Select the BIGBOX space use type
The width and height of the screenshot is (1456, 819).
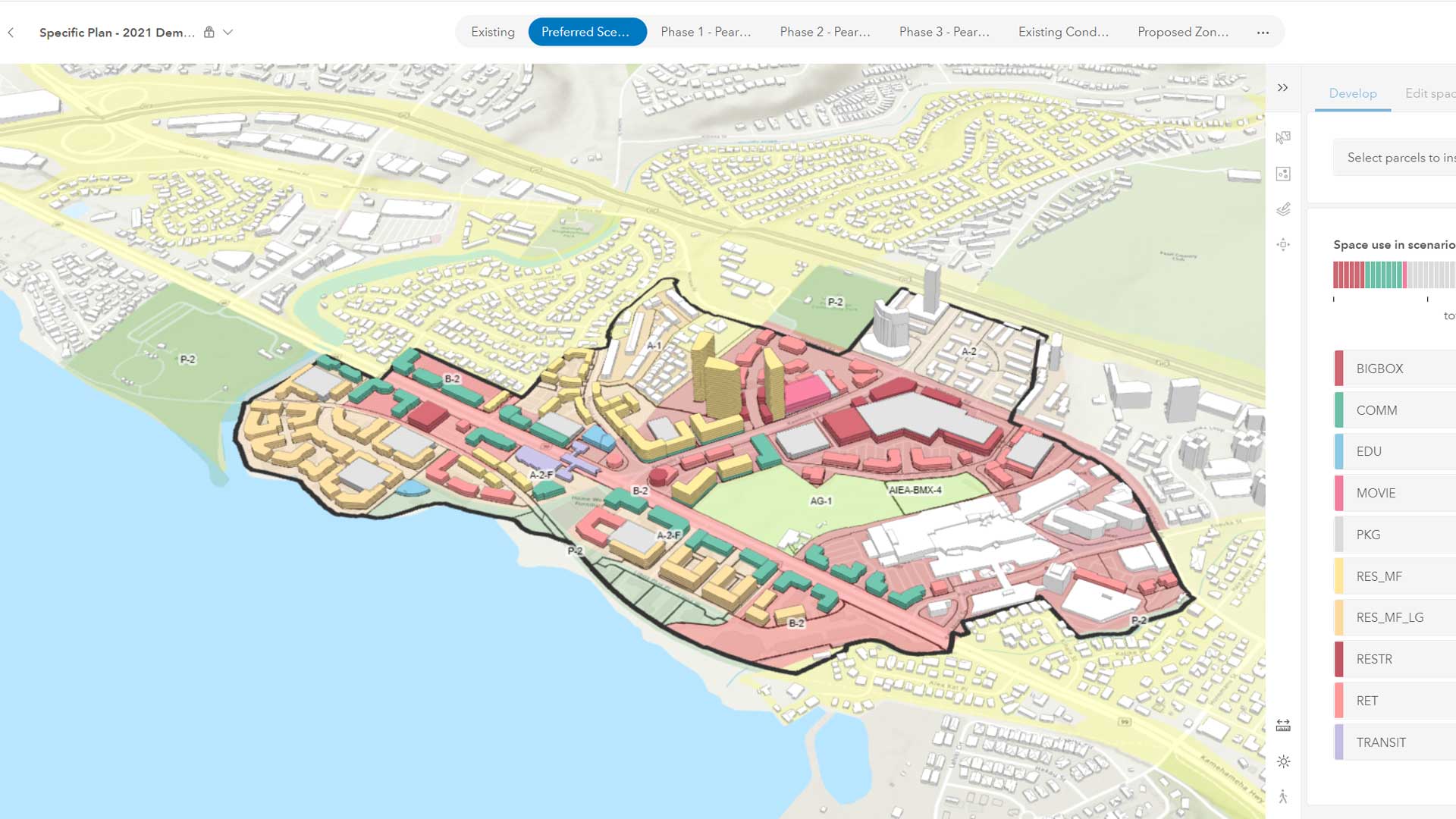[1379, 369]
